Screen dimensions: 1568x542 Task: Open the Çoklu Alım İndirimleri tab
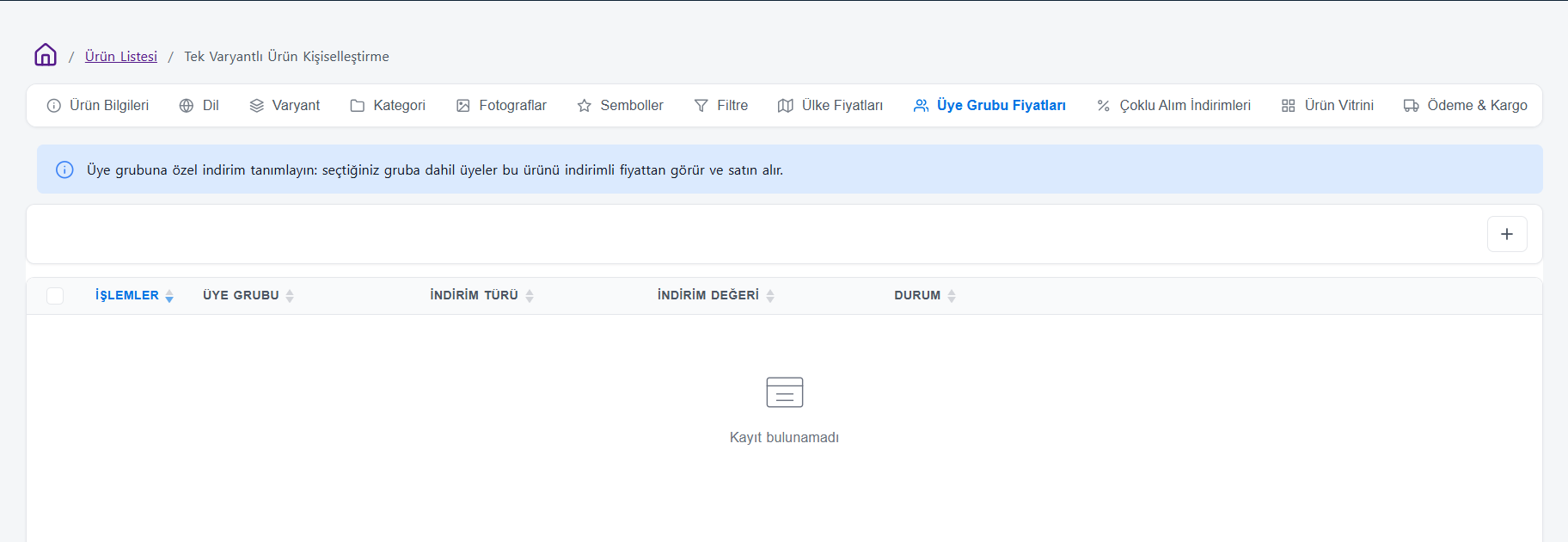click(1173, 105)
